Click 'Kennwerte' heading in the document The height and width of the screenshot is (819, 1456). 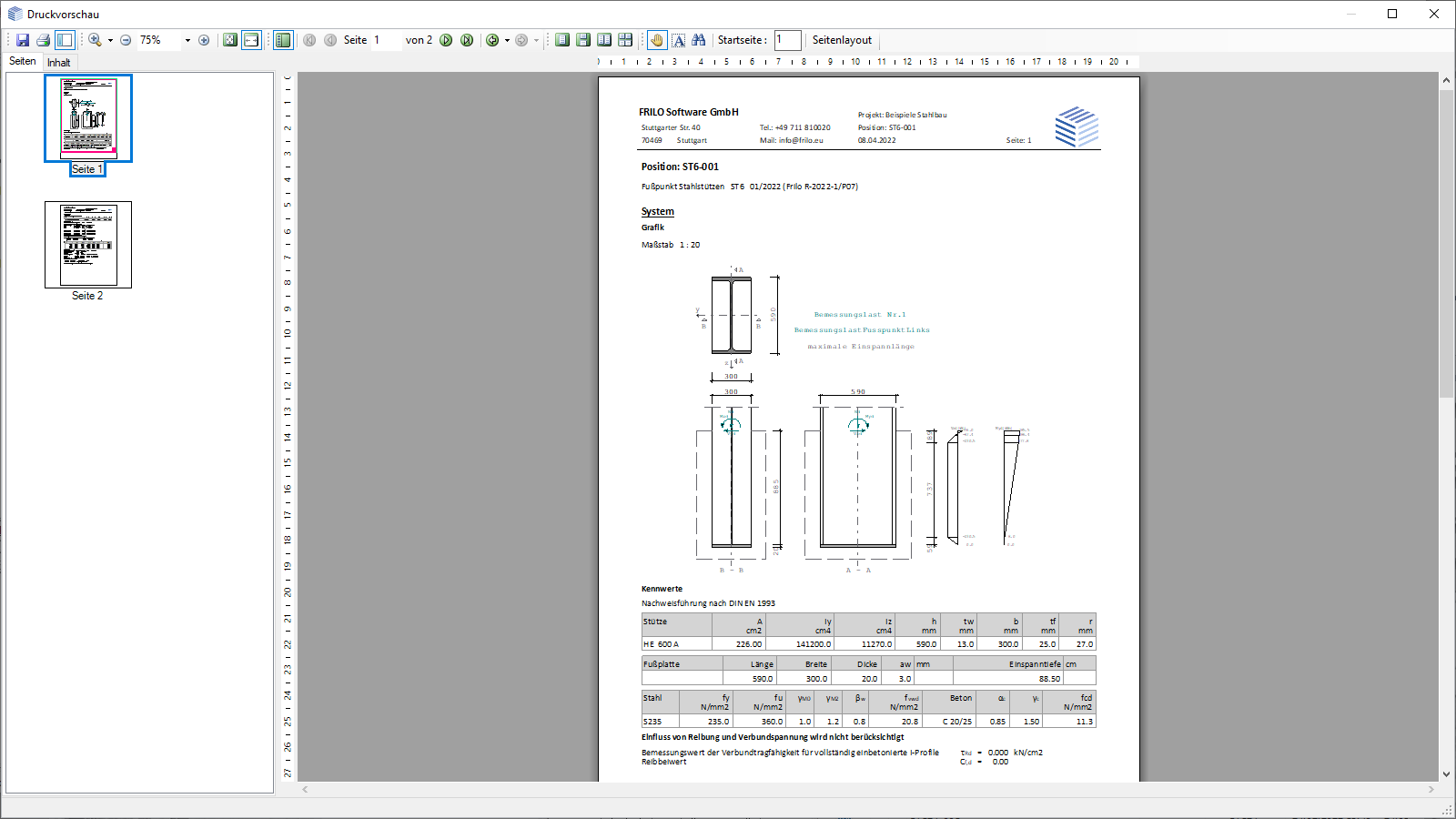pyautogui.click(x=662, y=589)
